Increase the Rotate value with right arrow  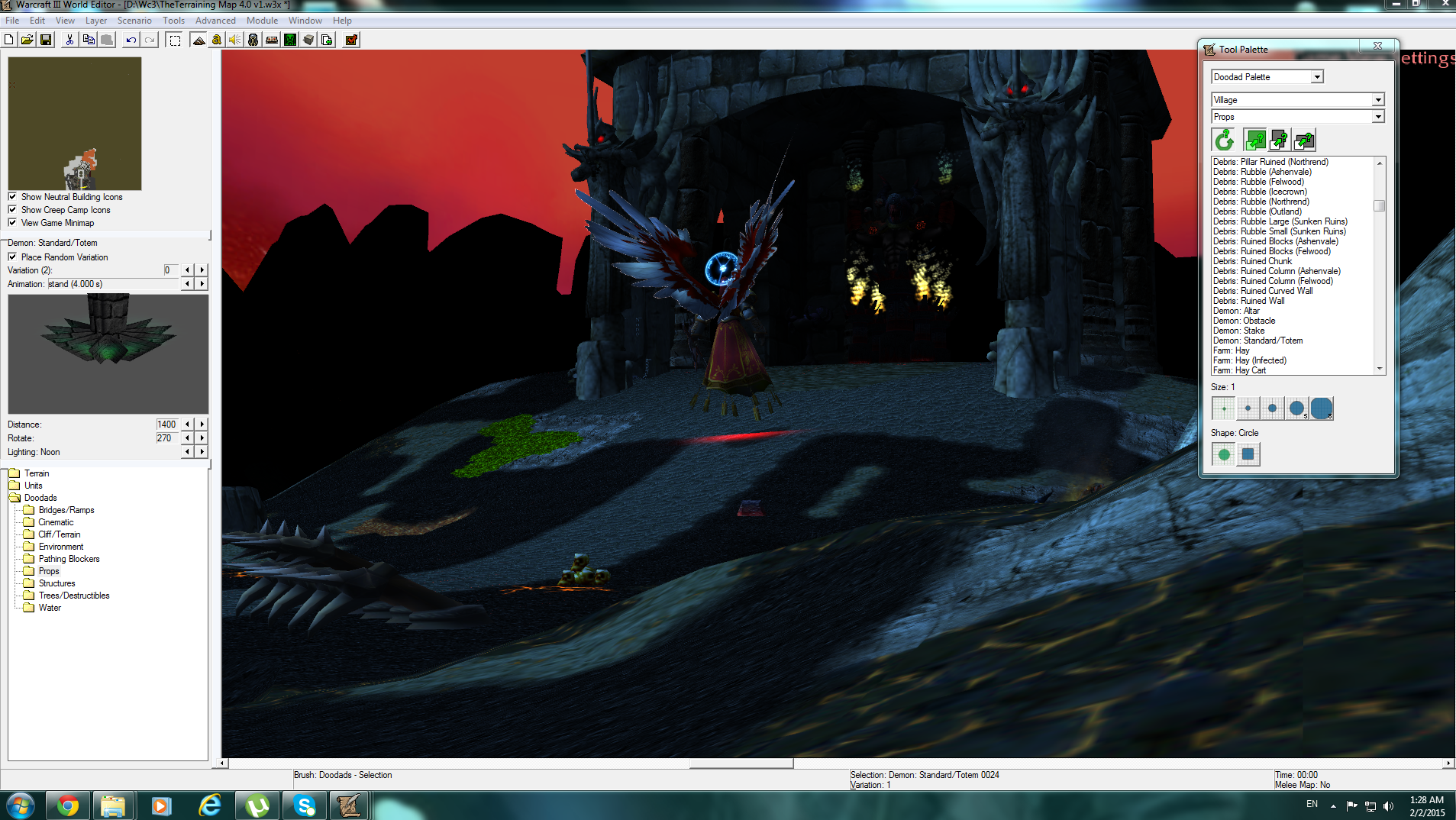coord(202,437)
